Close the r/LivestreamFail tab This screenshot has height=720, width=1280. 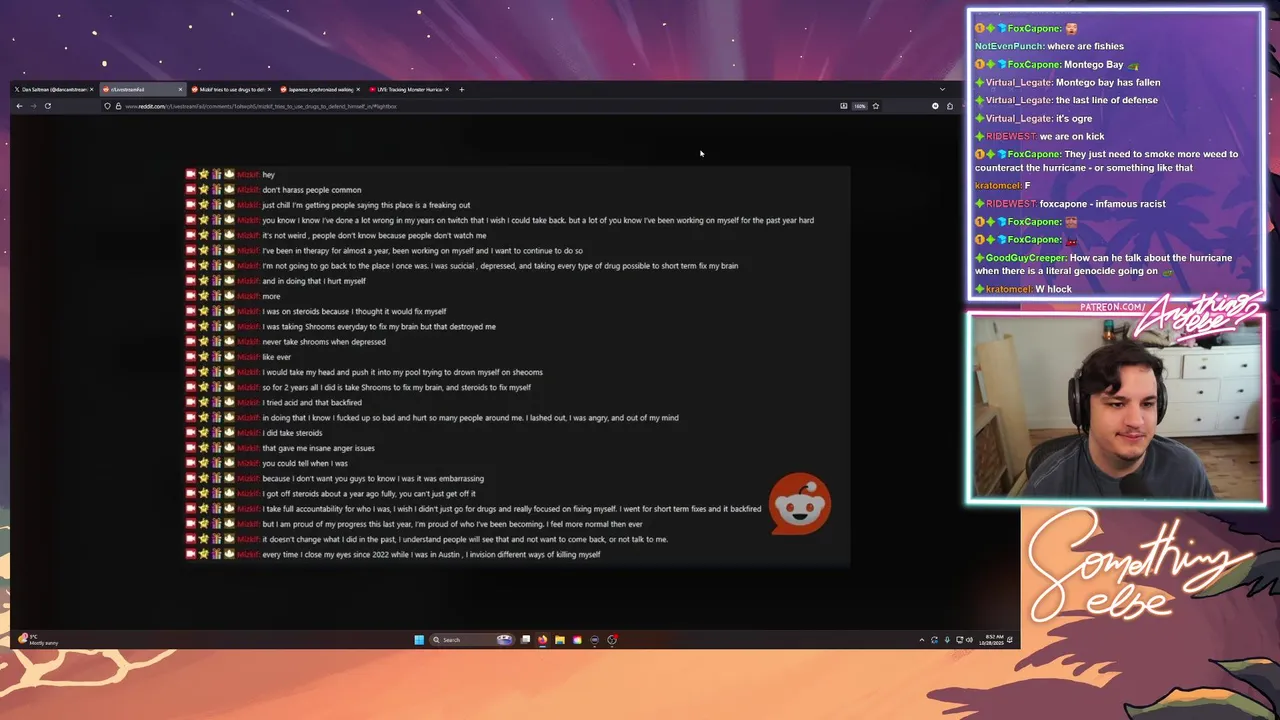(180, 89)
